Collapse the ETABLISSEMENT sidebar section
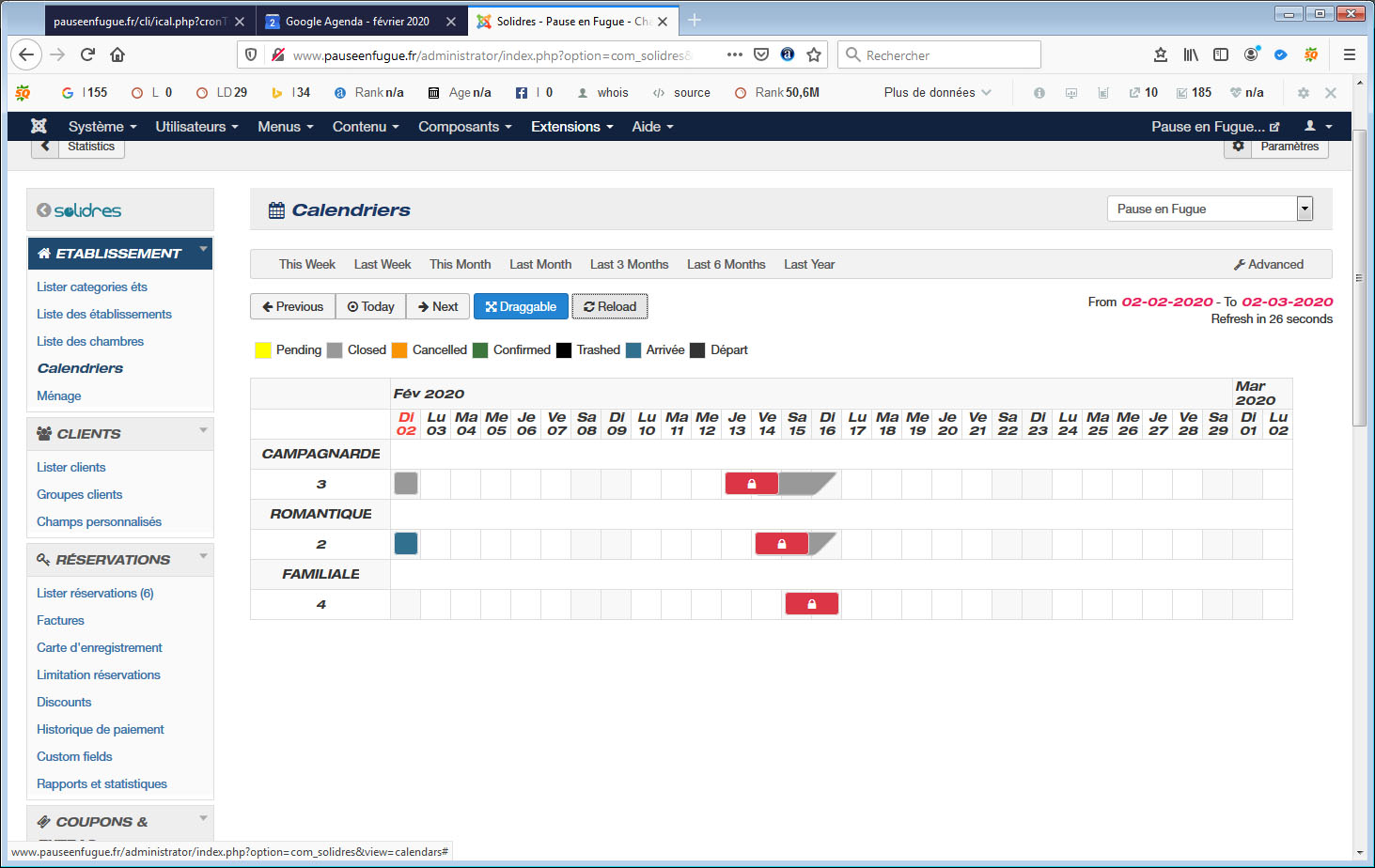The height and width of the screenshot is (868, 1375). (x=203, y=250)
